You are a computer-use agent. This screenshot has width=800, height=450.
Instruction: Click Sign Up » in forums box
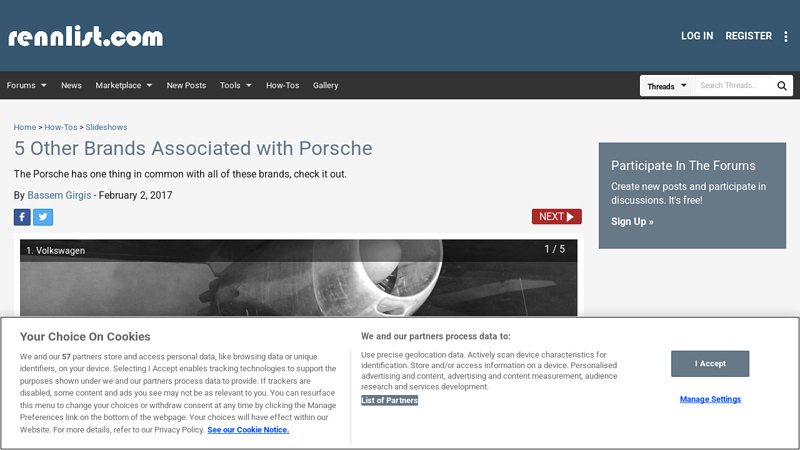point(632,221)
